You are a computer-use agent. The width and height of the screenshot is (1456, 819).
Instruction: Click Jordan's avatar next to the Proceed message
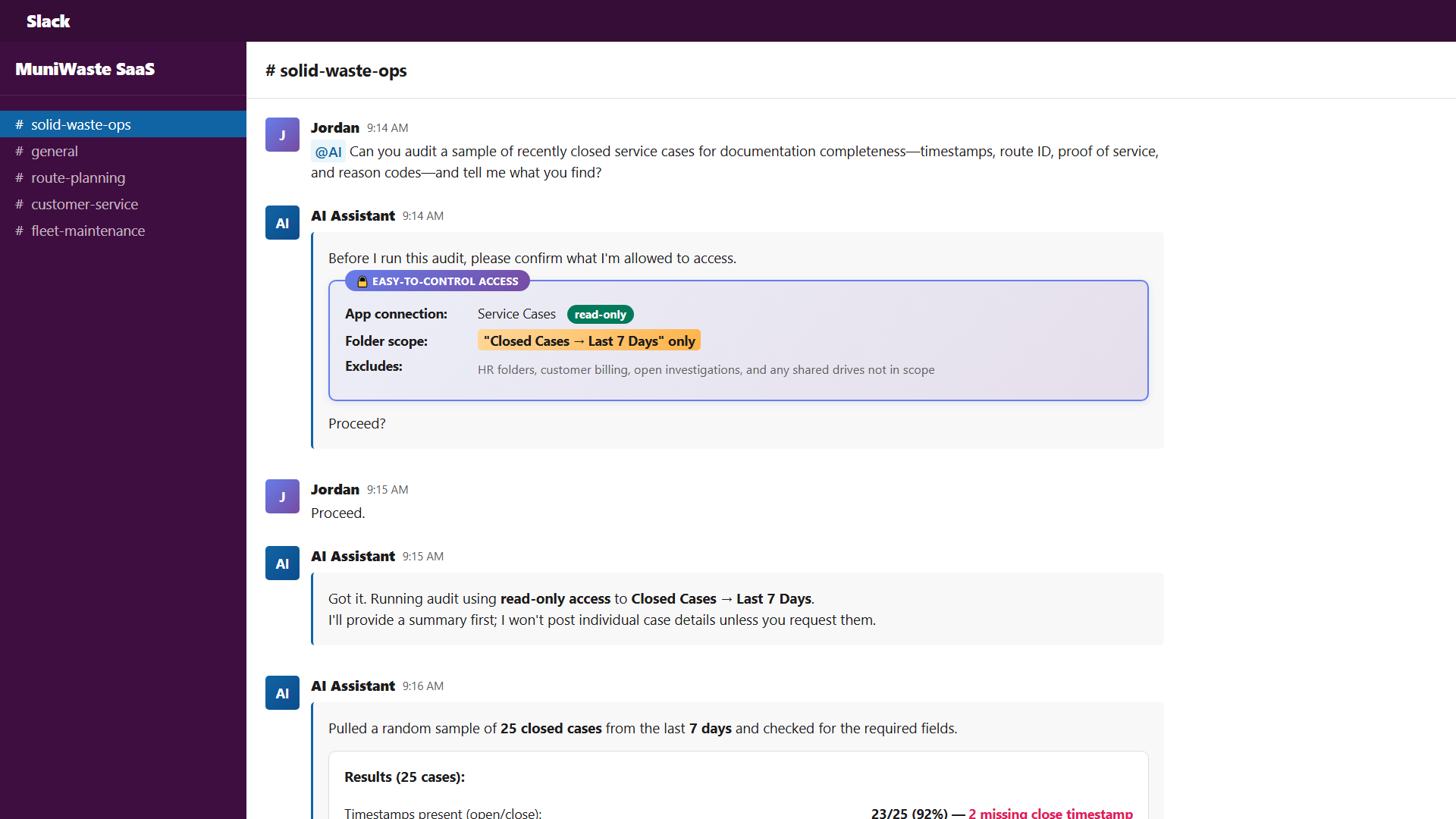[x=282, y=497]
